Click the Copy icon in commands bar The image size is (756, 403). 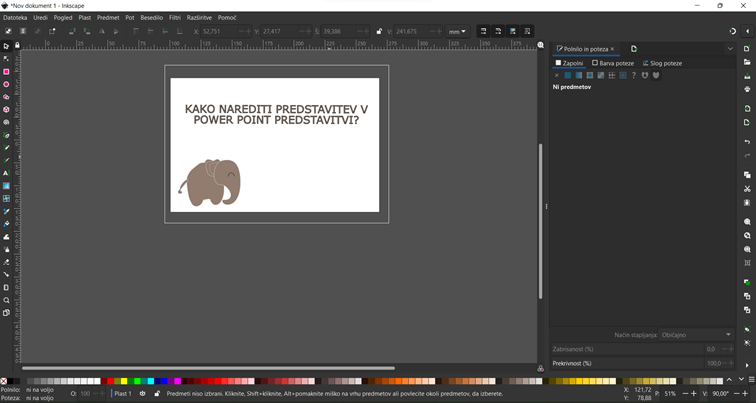click(747, 175)
